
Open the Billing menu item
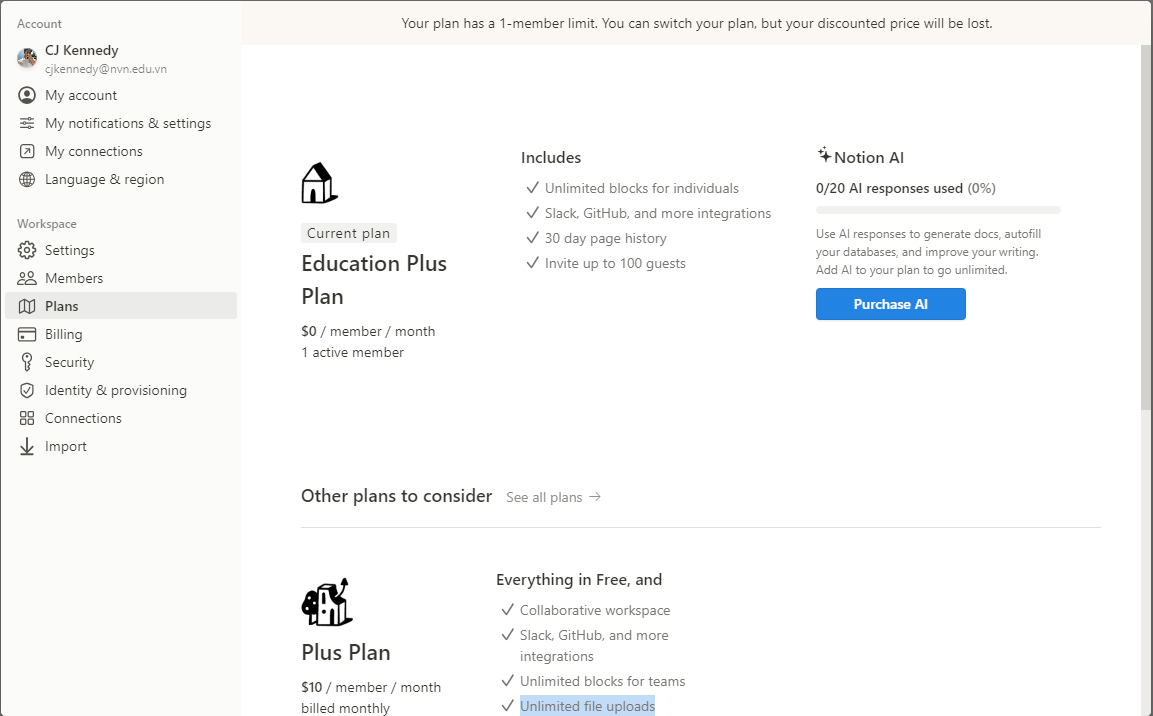[x=121, y=334]
